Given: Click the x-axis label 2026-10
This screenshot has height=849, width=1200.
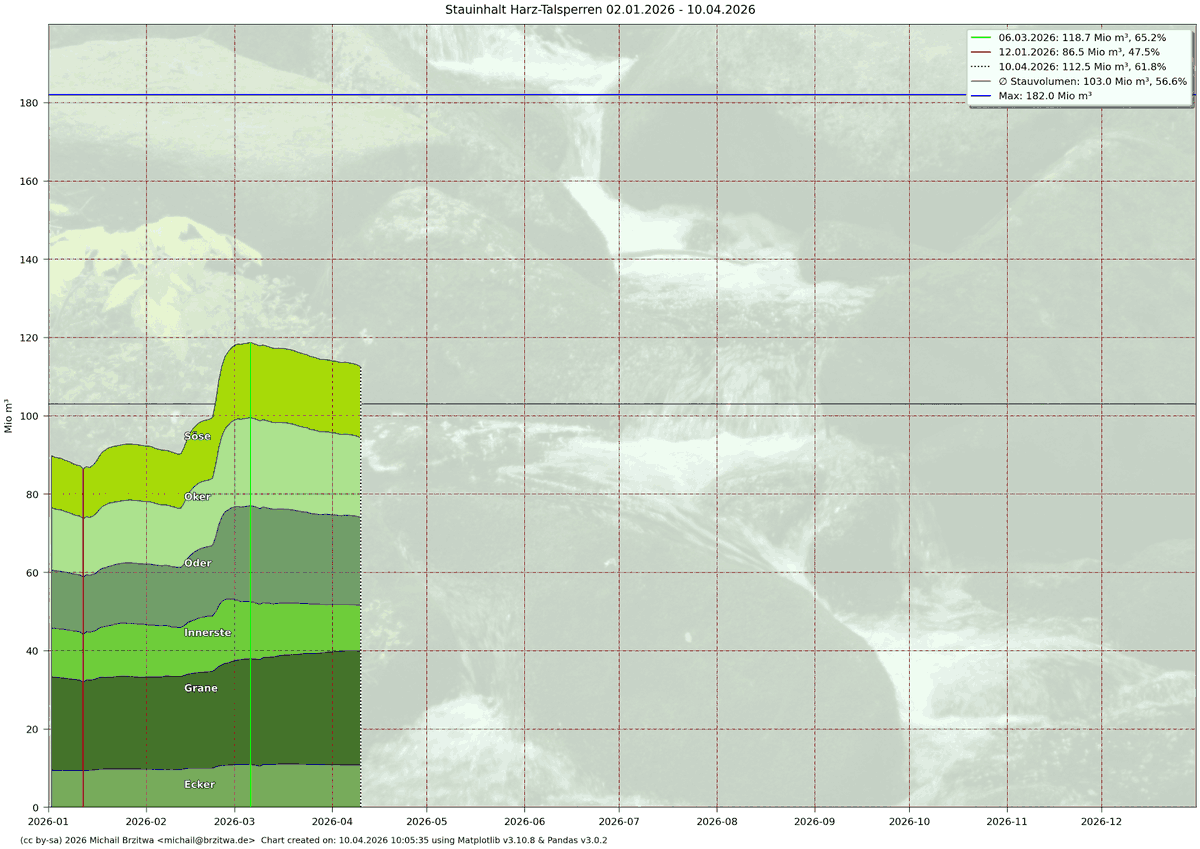Looking at the screenshot, I should pyautogui.click(x=909, y=820).
